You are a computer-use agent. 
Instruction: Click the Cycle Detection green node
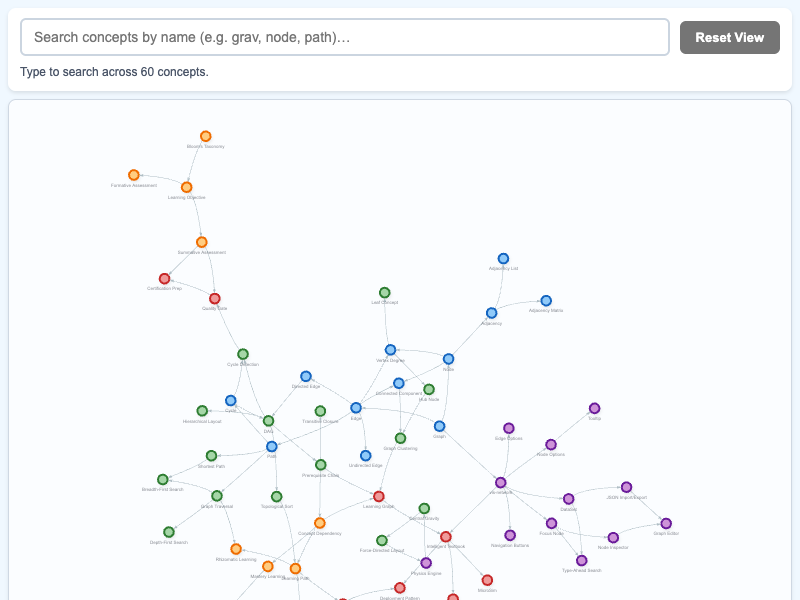point(243,354)
